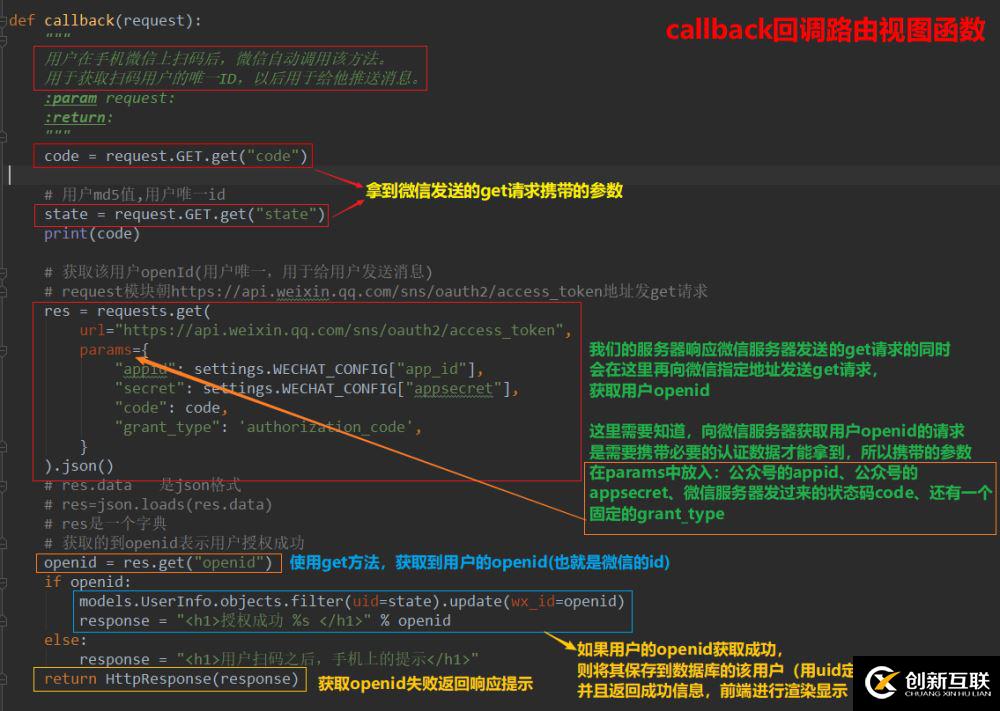The width and height of the screenshot is (1000, 711).
Task: Click the '# res.data 是json格式' comment
Action: (x=143, y=485)
